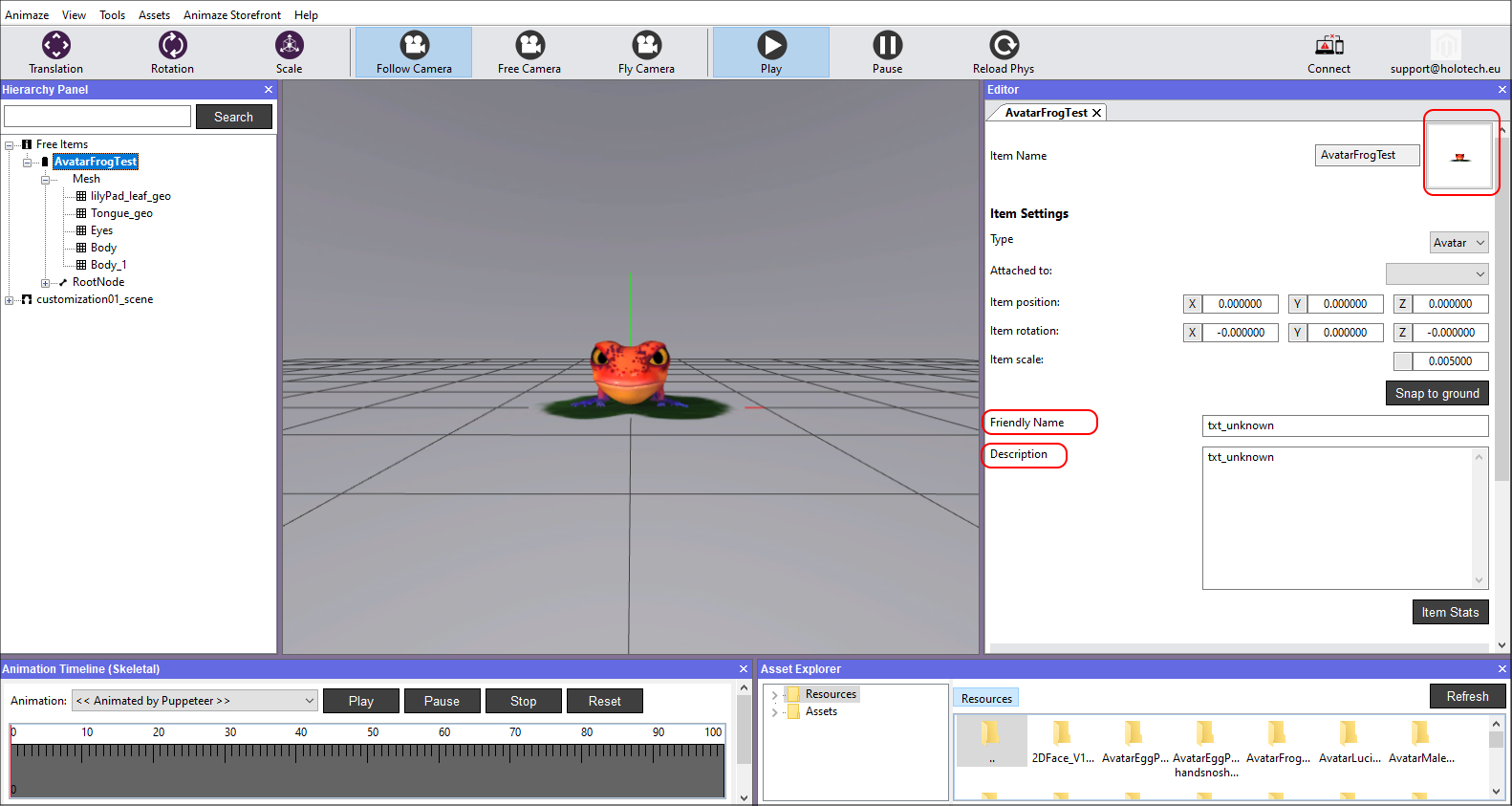
Task: Click Snap to ground button
Action: click(1436, 393)
